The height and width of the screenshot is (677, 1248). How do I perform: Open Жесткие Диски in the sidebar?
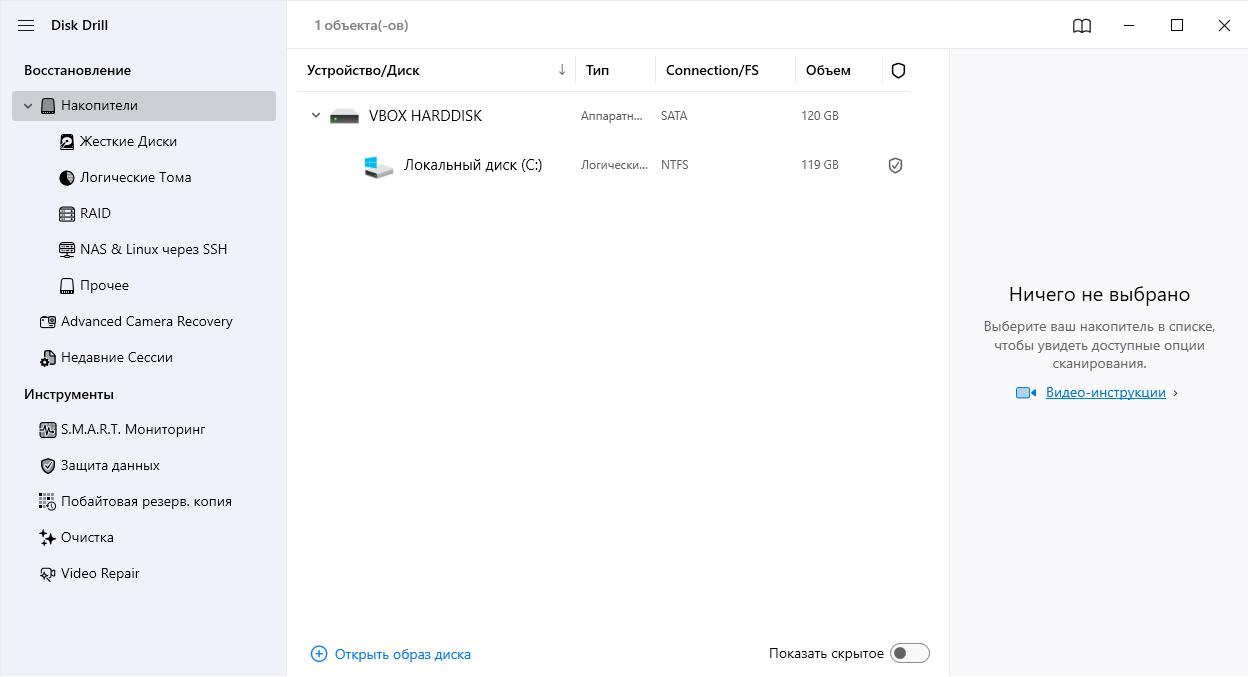128,142
